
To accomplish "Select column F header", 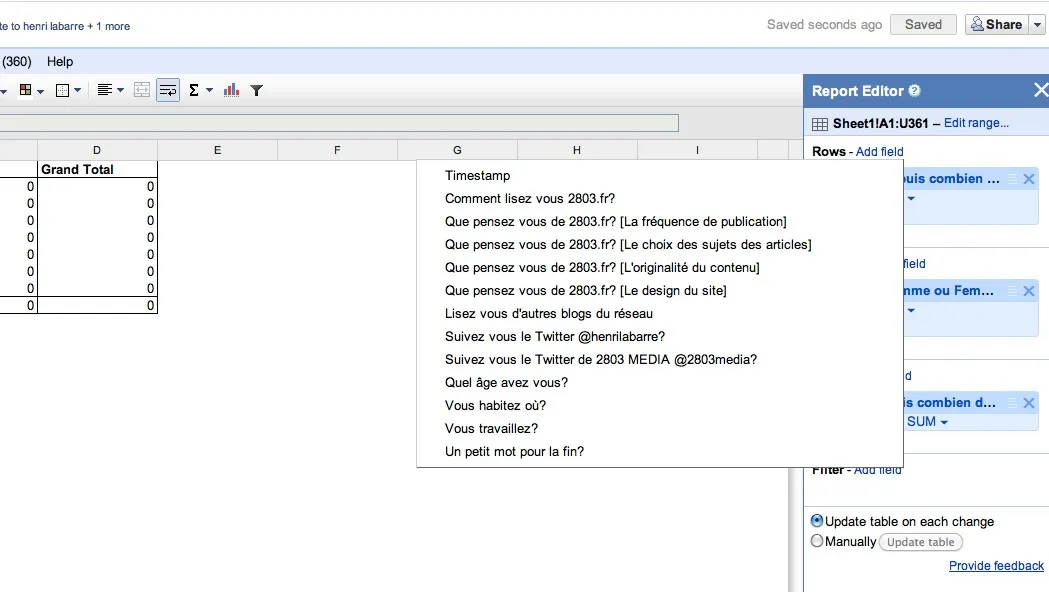I will (x=337, y=151).
